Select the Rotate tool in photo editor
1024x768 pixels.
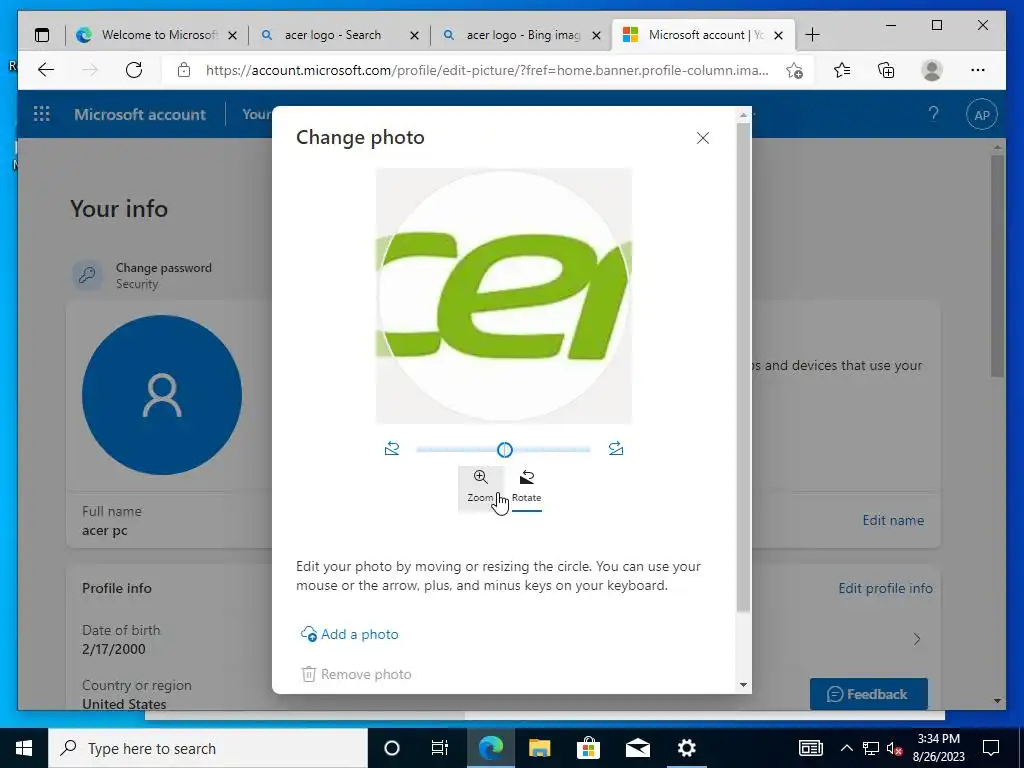pos(526,487)
